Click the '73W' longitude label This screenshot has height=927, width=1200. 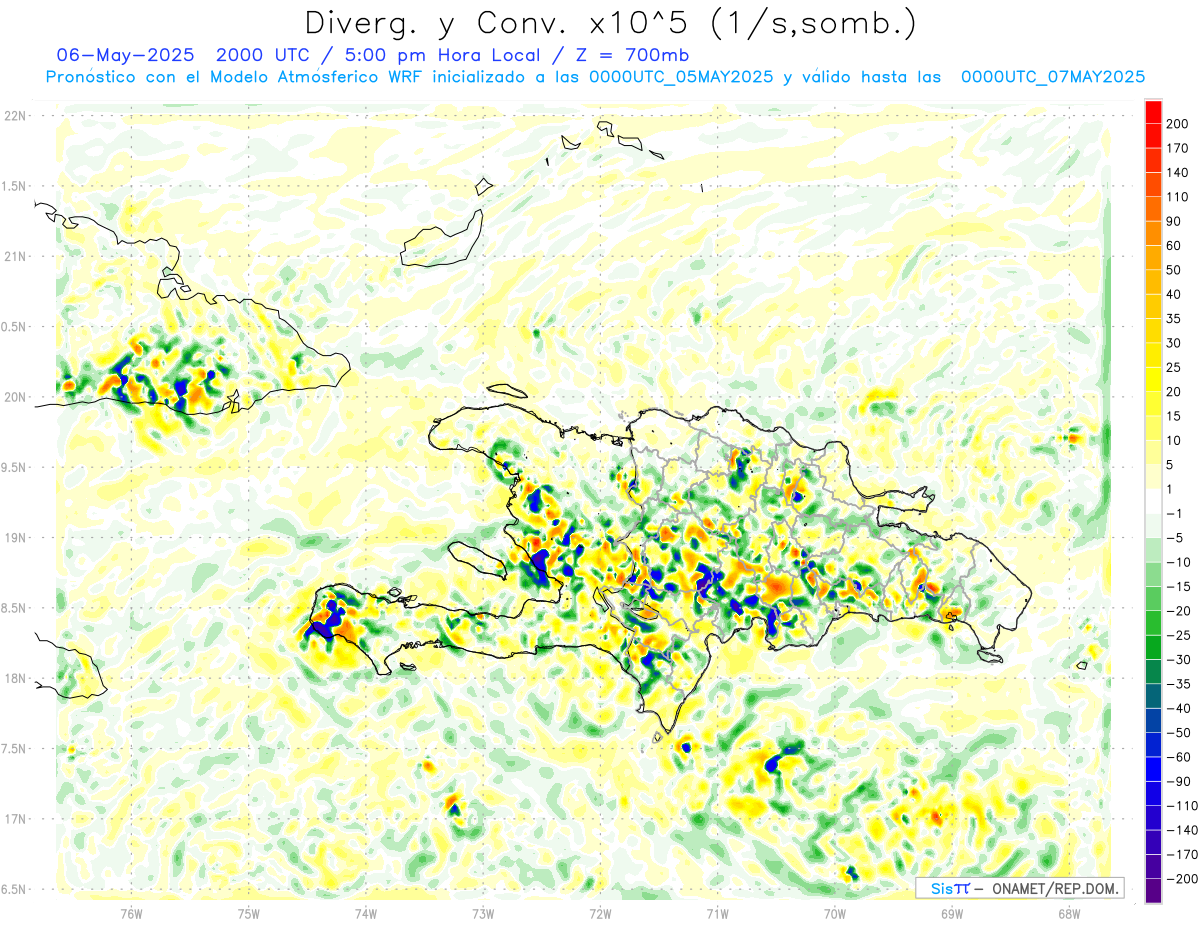coord(483,913)
